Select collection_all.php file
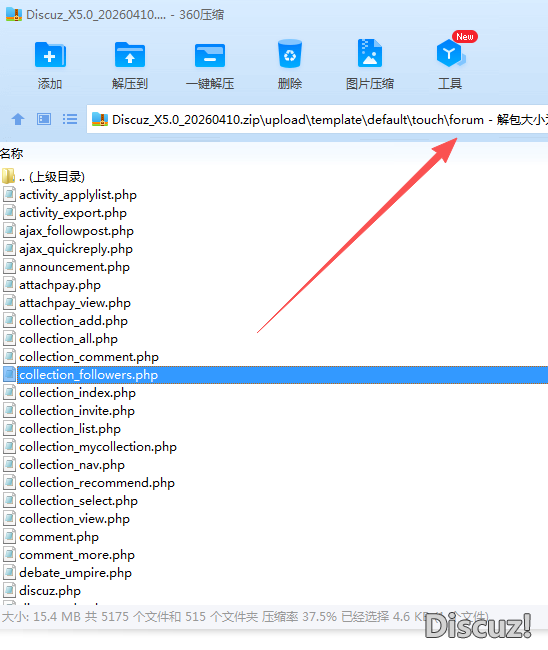 [x=68, y=339]
